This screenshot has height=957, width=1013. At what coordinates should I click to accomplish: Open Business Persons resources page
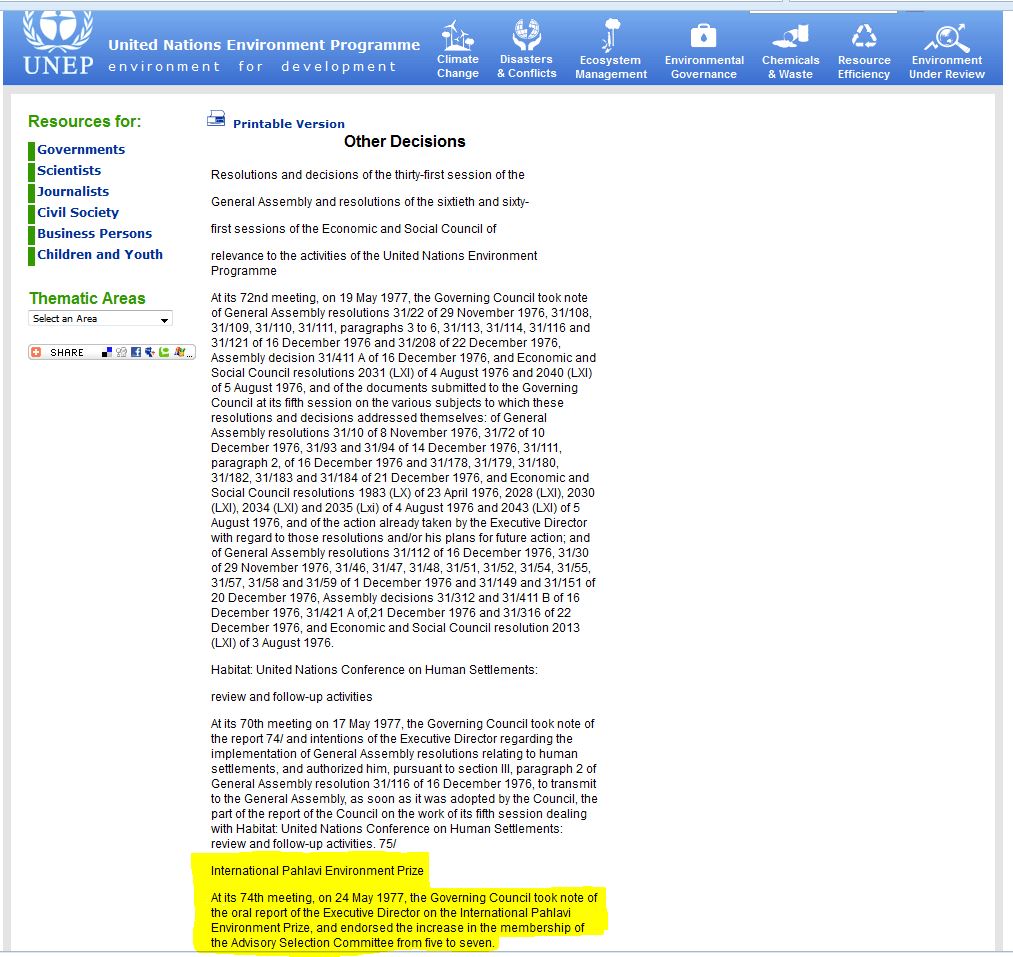pos(94,234)
